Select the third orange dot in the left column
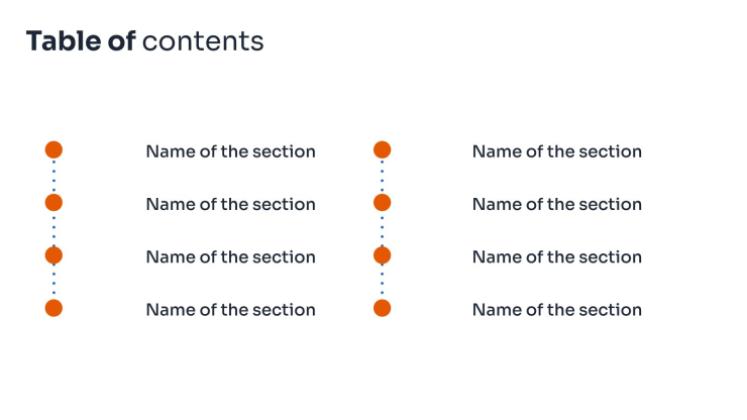This screenshot has width=747, height=420. pos(54,256)
